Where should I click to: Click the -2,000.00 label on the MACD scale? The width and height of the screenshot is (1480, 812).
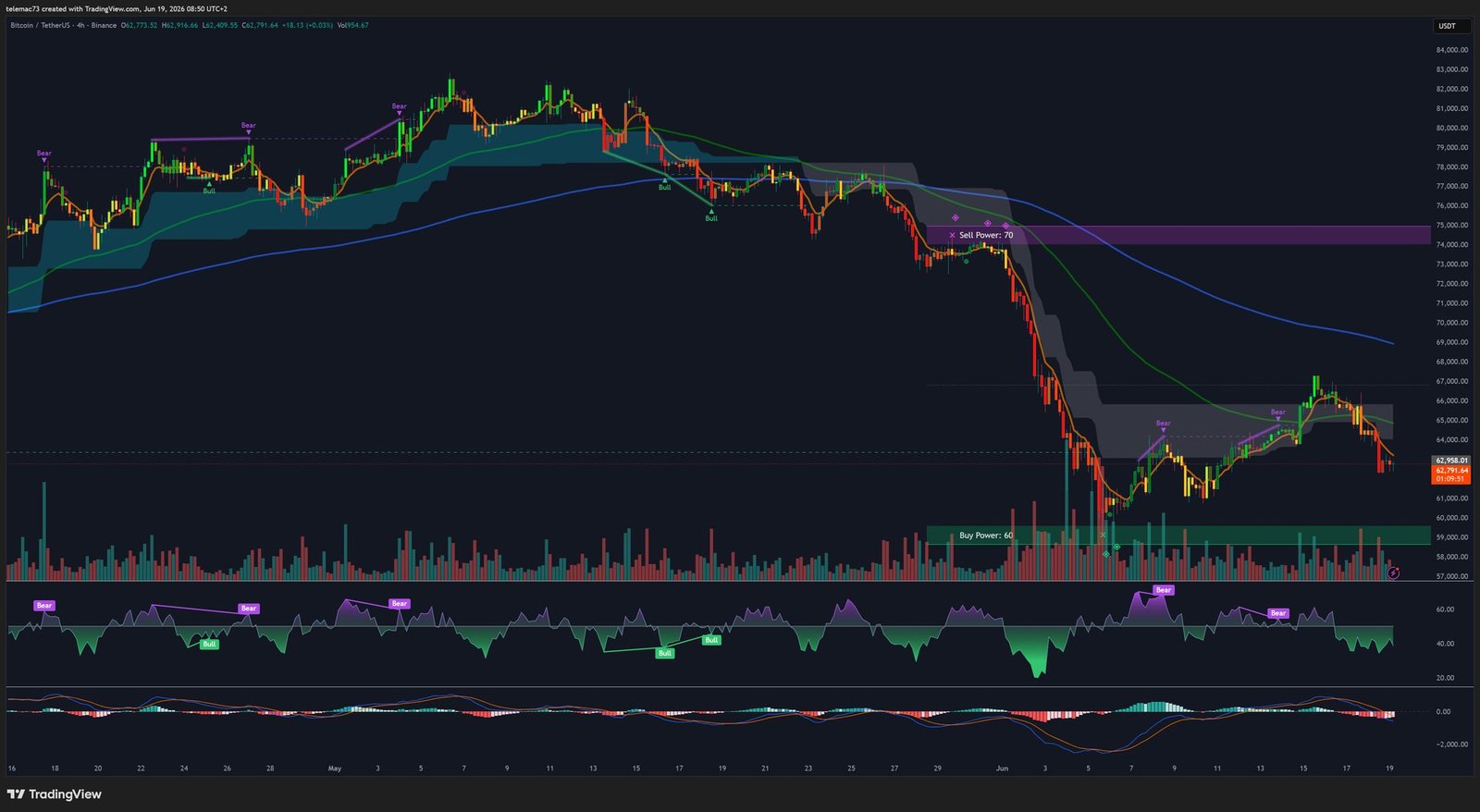1451,744
